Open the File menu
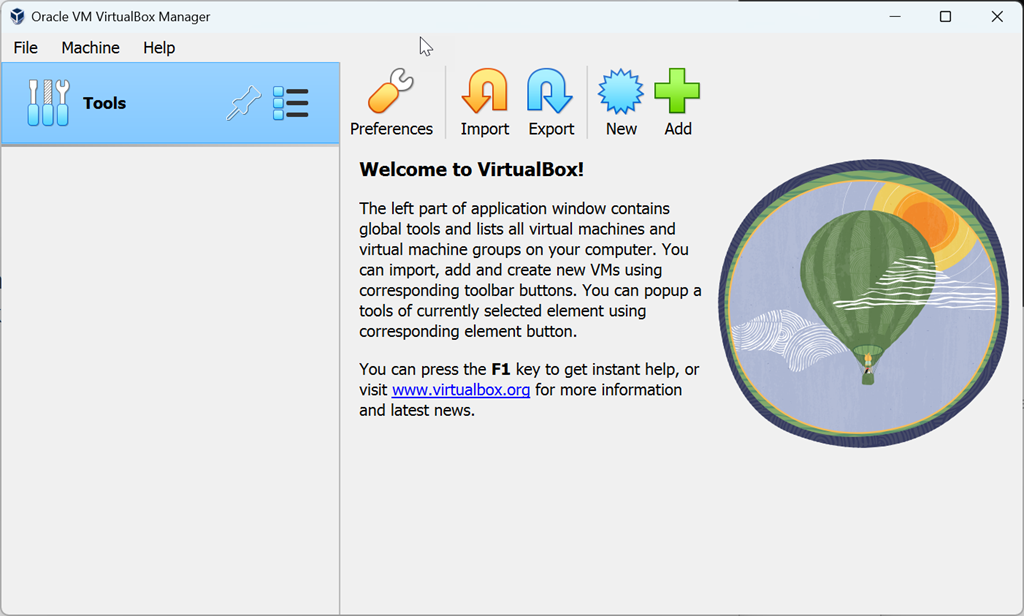1024x616 pixels. pos(25,48)
